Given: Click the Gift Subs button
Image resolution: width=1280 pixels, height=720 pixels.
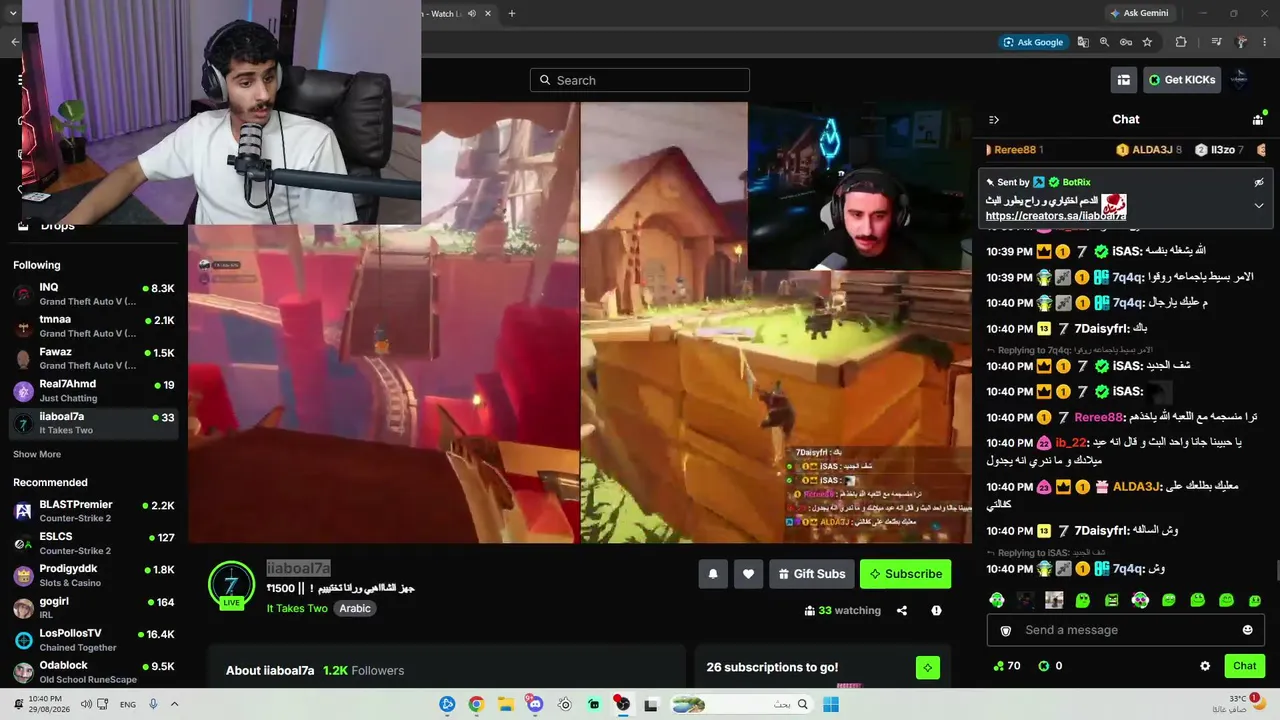Looking at the screenshot, I should click(812, 574).
